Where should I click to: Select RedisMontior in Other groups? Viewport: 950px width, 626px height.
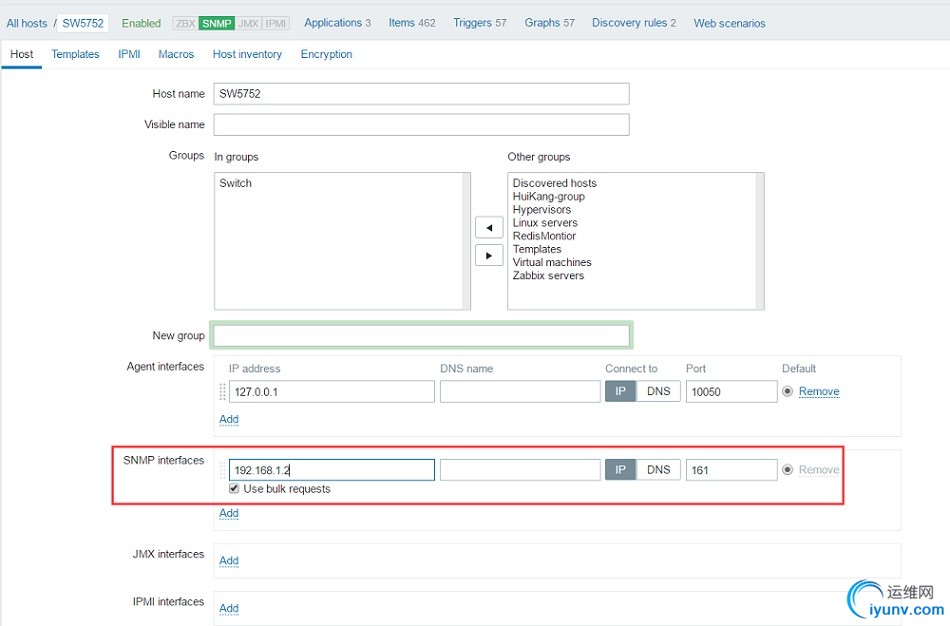click(x=544, y=236)
